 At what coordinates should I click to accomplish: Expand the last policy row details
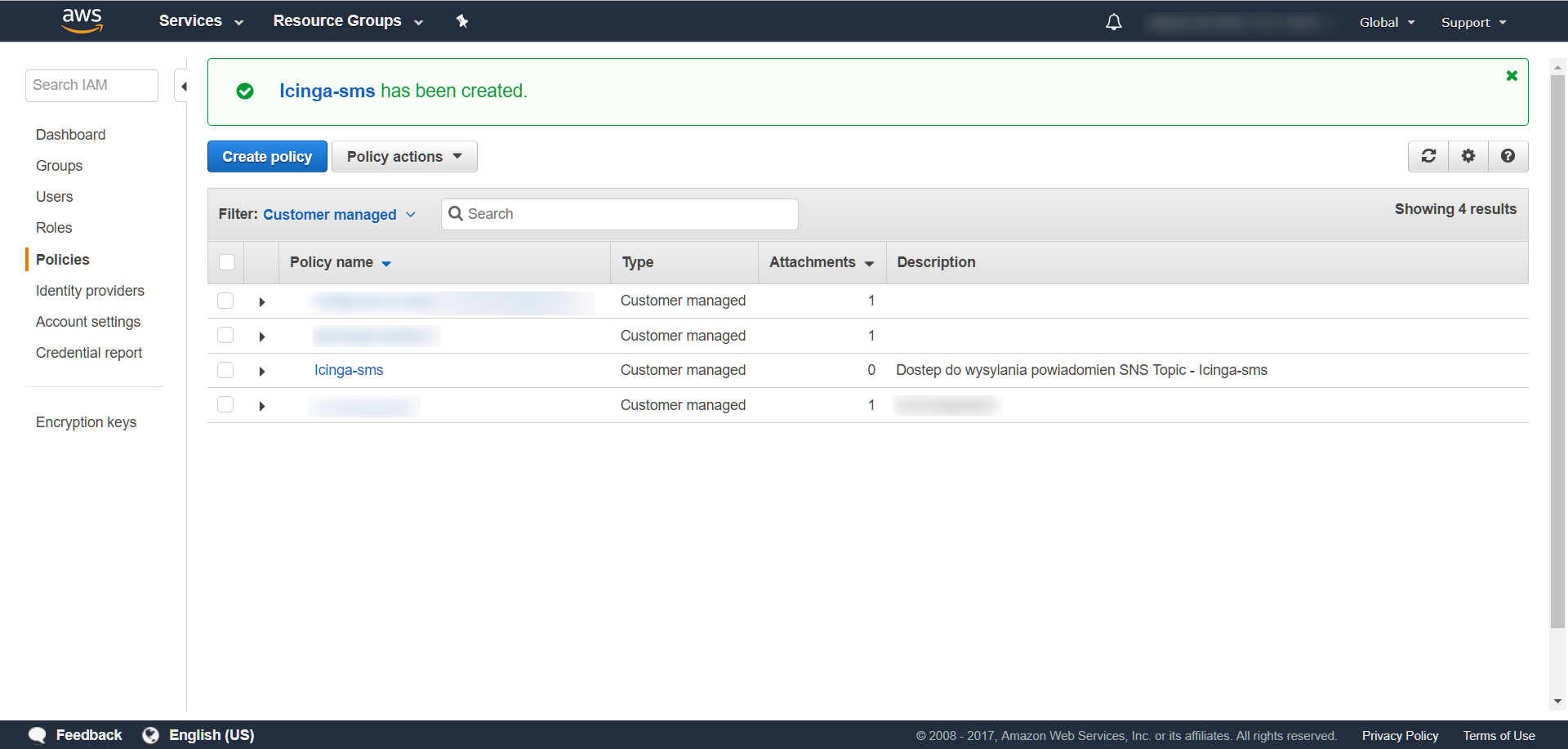(x=262, y=406)
